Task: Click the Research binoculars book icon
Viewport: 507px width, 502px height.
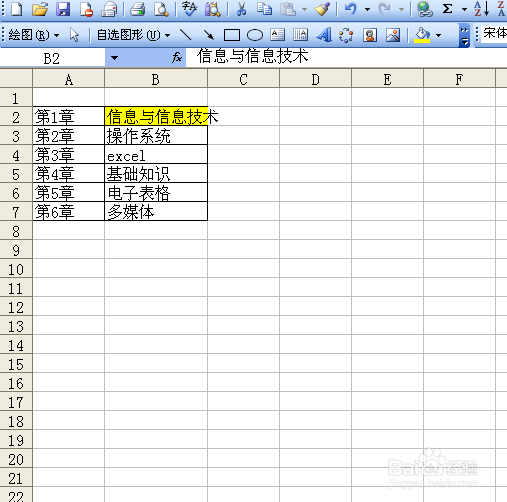Action: pyautogui.click(x=213, y=9)
